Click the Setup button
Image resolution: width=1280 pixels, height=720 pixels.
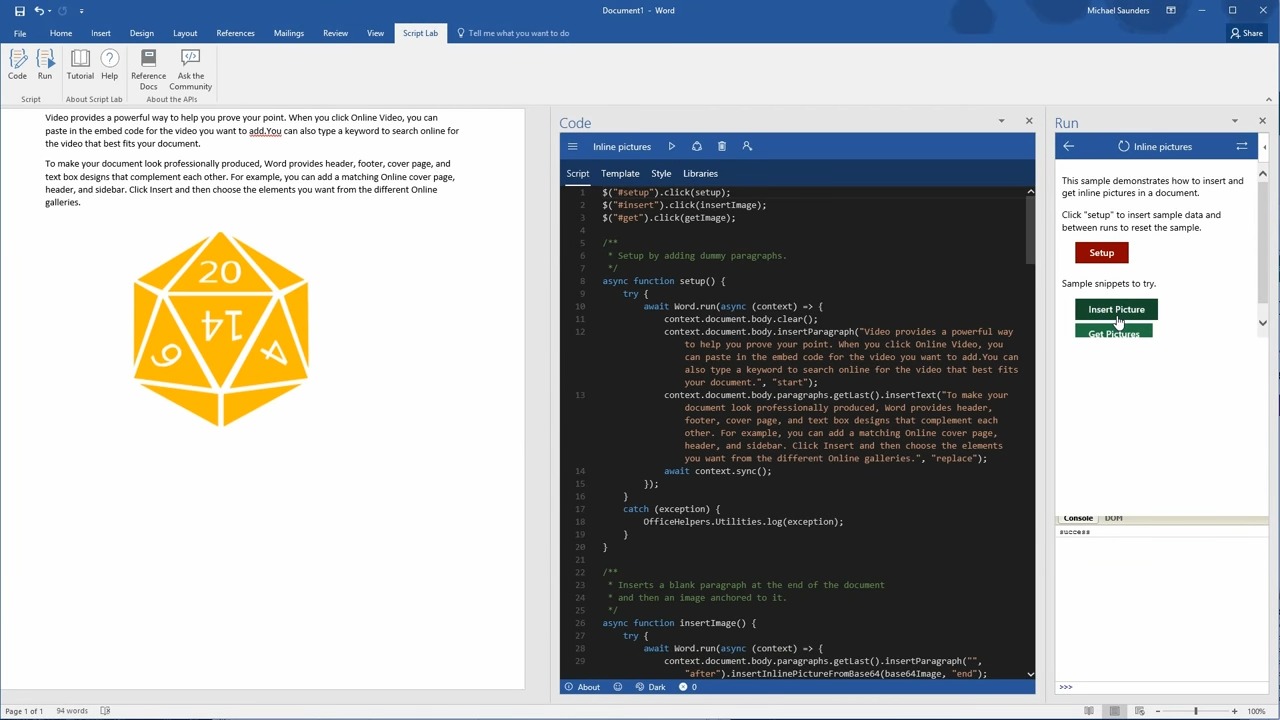tap(1101, 252)
